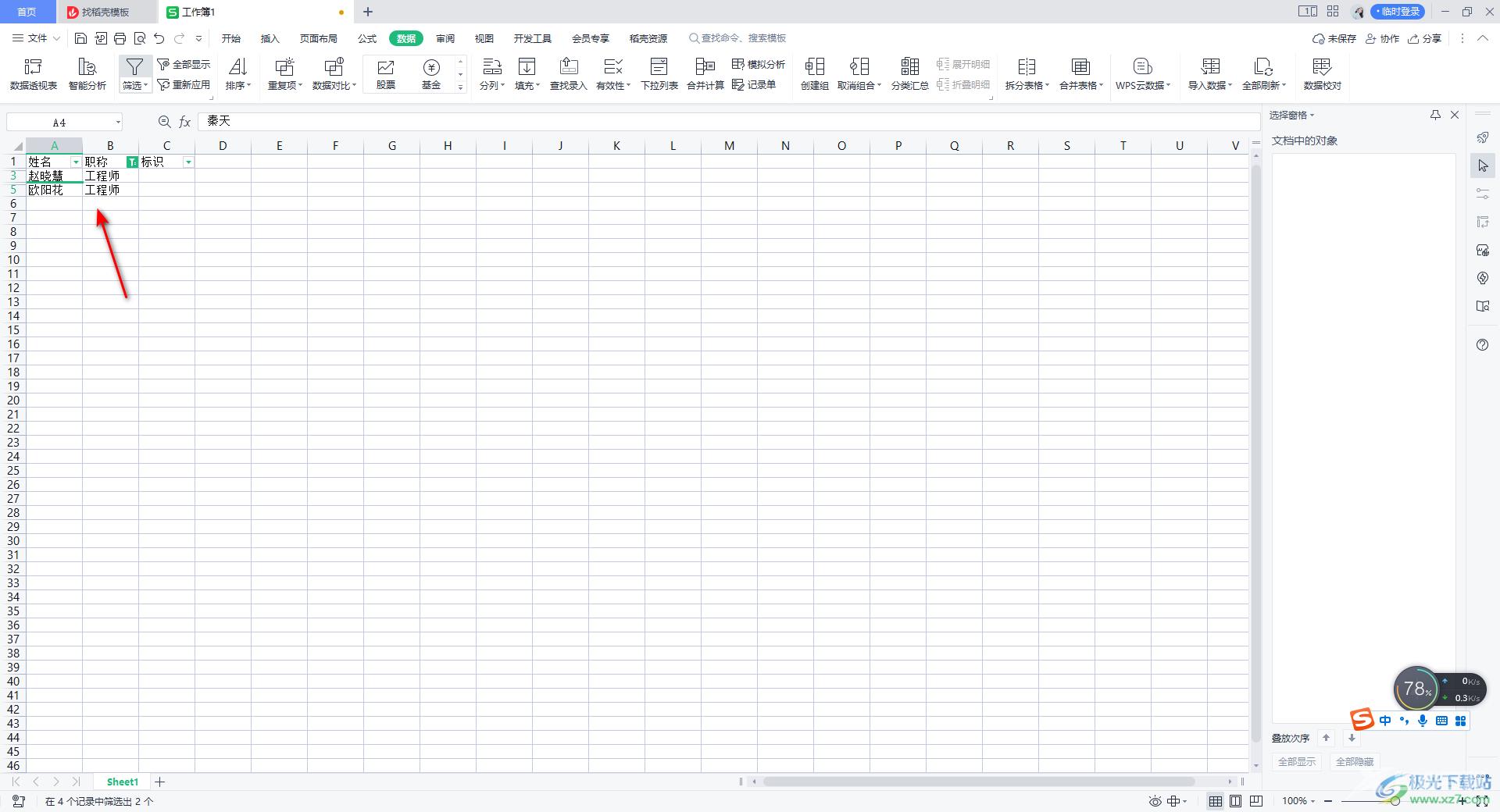The width and height of the screenshot is (1500, 812).
Task: Click the 协作 collaborate button
Action: [x=1383, y=38]
